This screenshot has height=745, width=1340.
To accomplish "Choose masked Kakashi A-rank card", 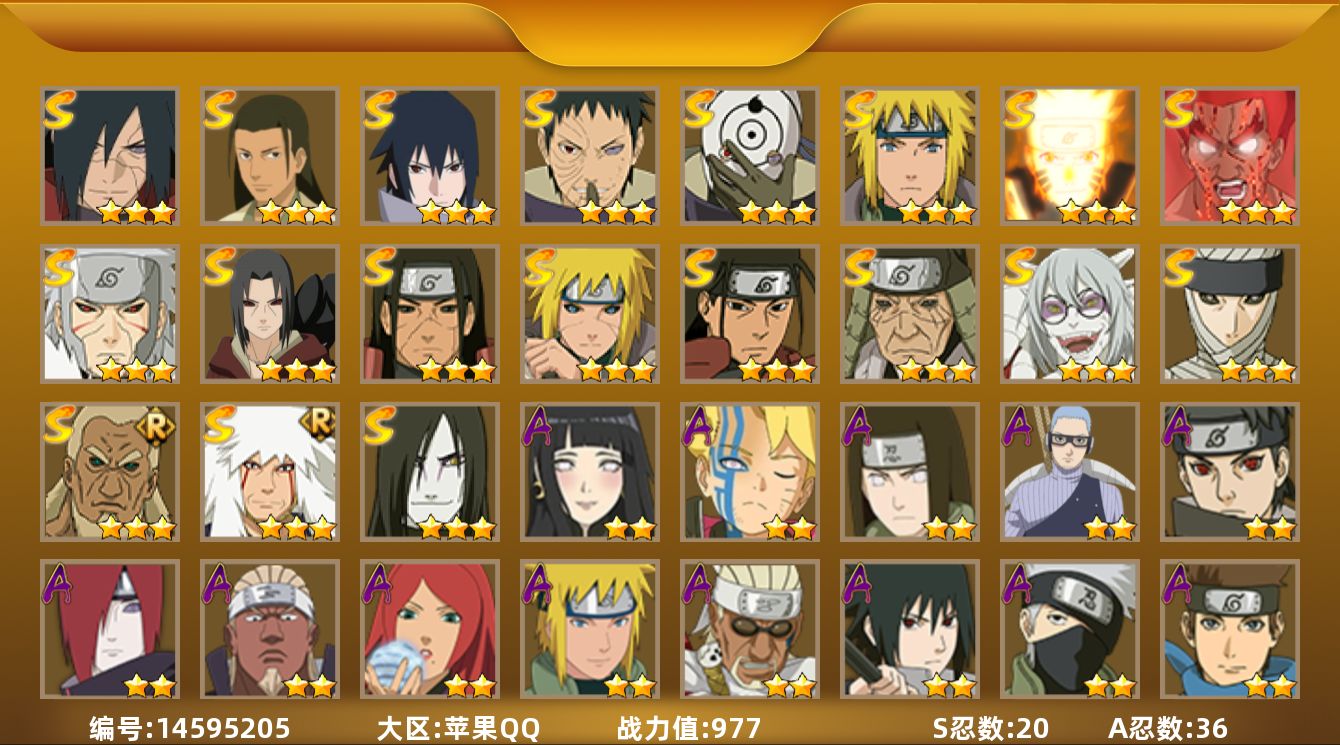I will click(1070, 629).
